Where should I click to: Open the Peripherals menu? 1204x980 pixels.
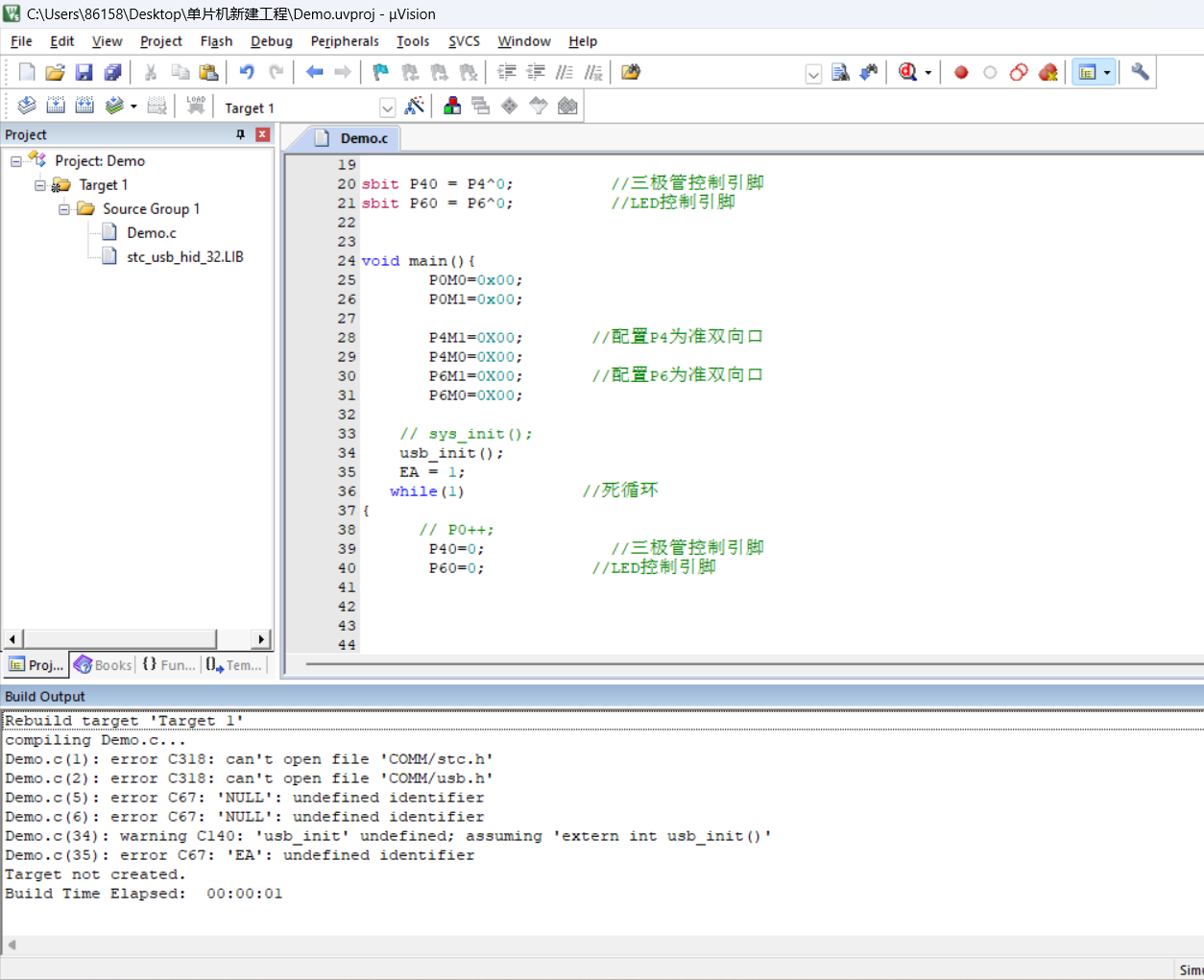tap(345, 41)
